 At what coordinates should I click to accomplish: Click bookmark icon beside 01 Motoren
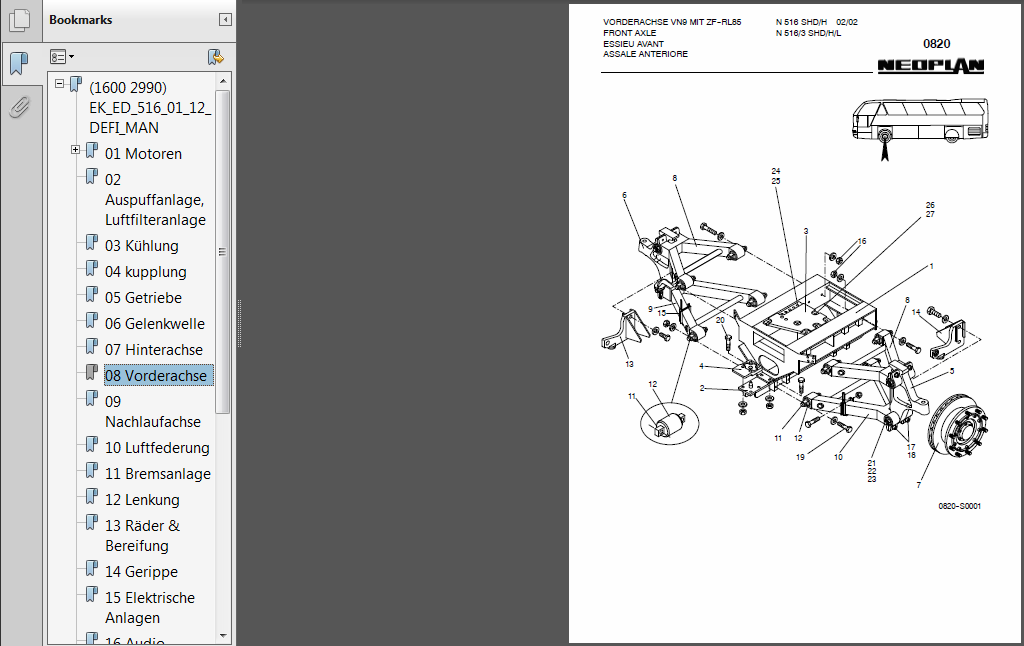91,151
